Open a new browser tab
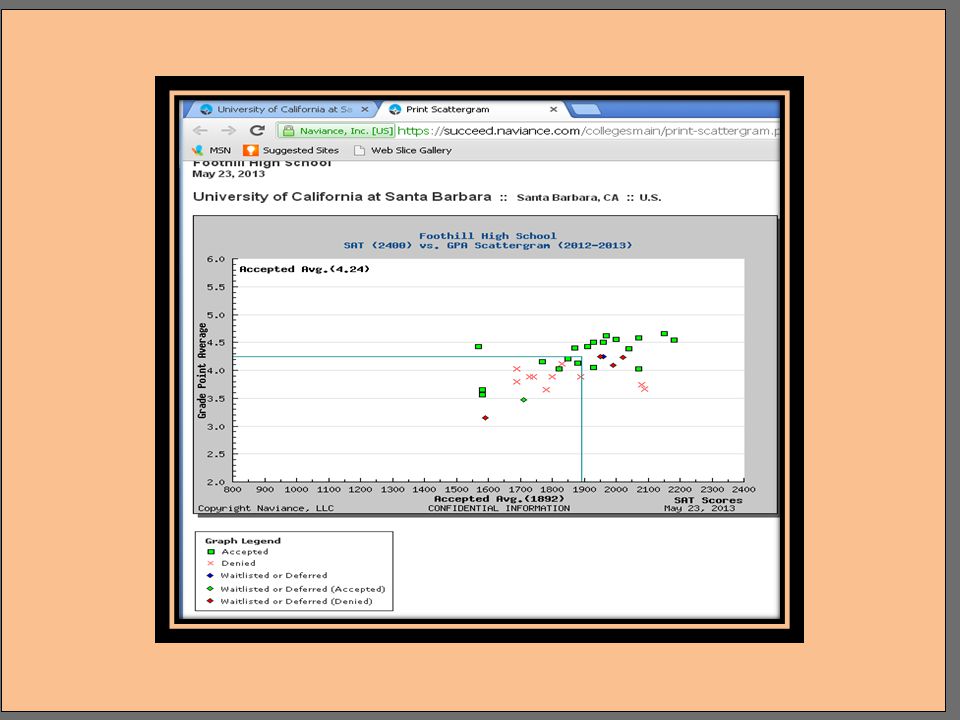 pyautogui.click(x=586, y=110)
